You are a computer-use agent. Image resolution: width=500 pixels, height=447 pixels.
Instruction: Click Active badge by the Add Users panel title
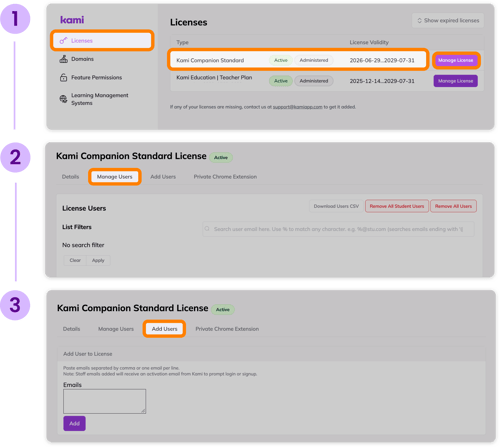[x=223, y=309]
